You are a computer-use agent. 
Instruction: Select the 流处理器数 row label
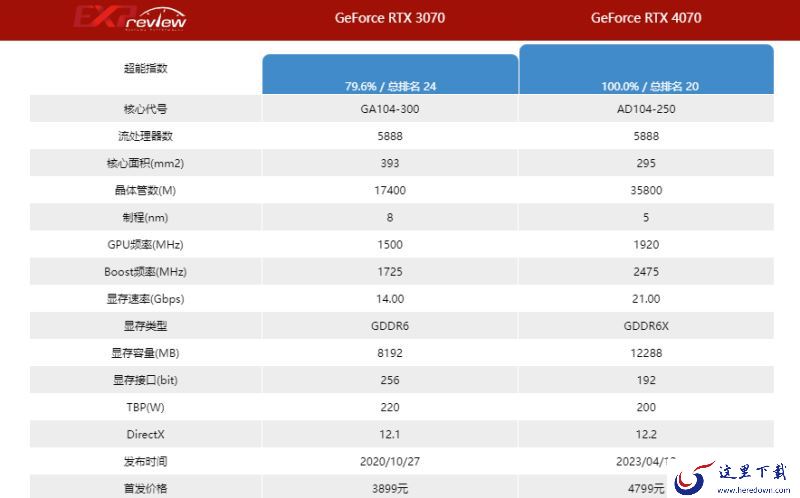(145, 136)
